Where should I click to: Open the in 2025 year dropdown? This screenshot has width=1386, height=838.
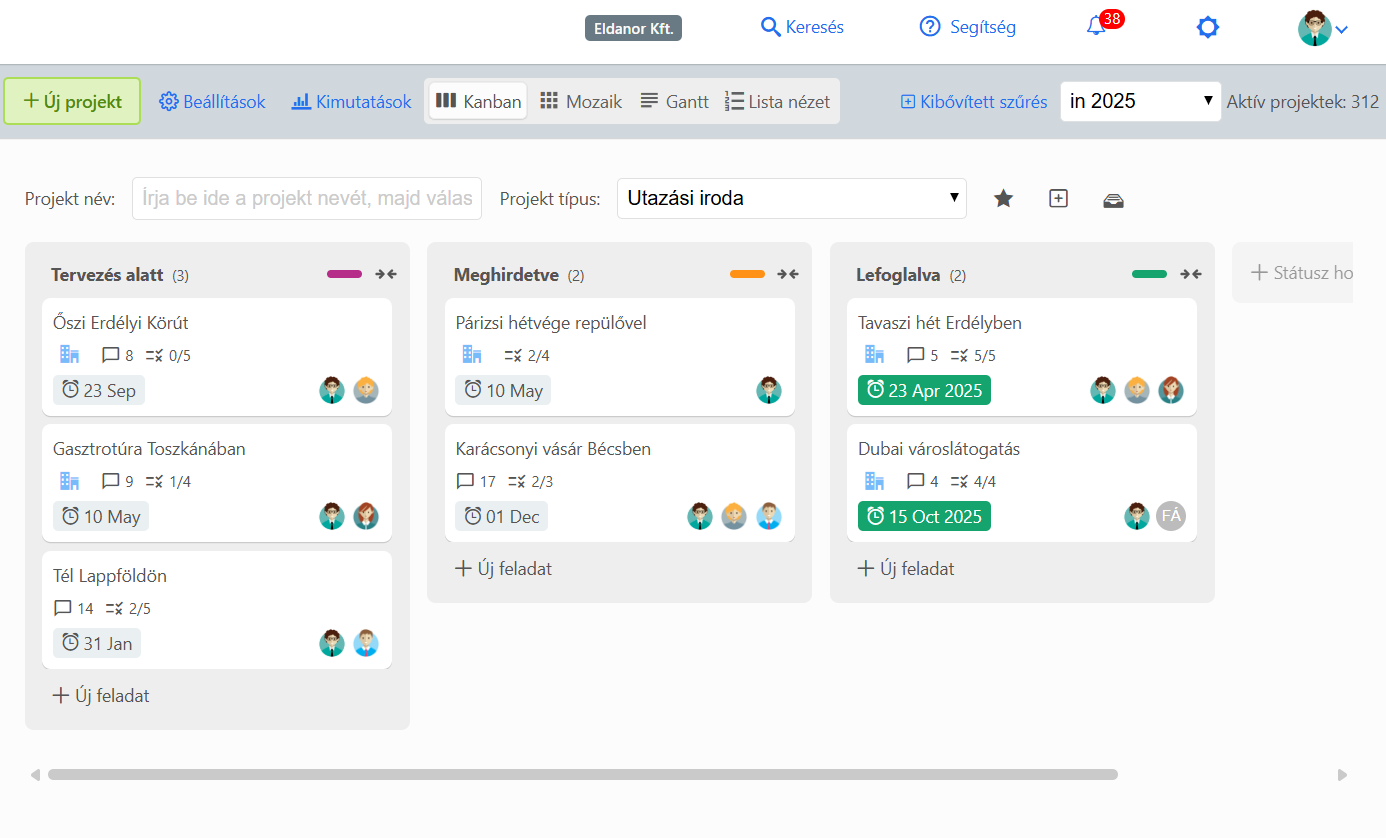tap(1140, 101)
